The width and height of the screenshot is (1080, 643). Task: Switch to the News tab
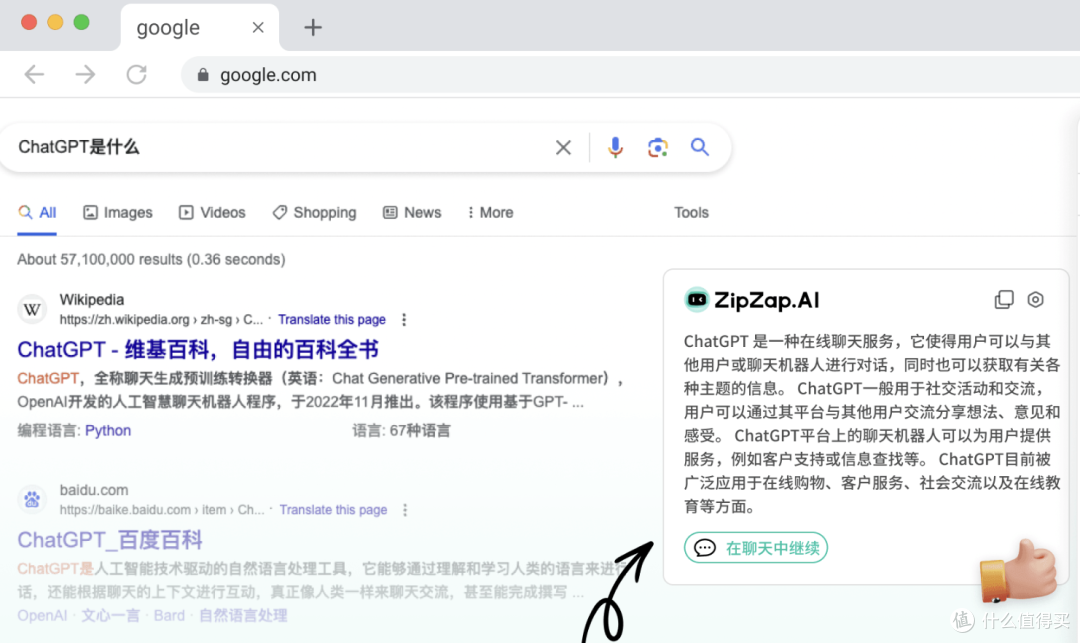[x=412, y=213]
